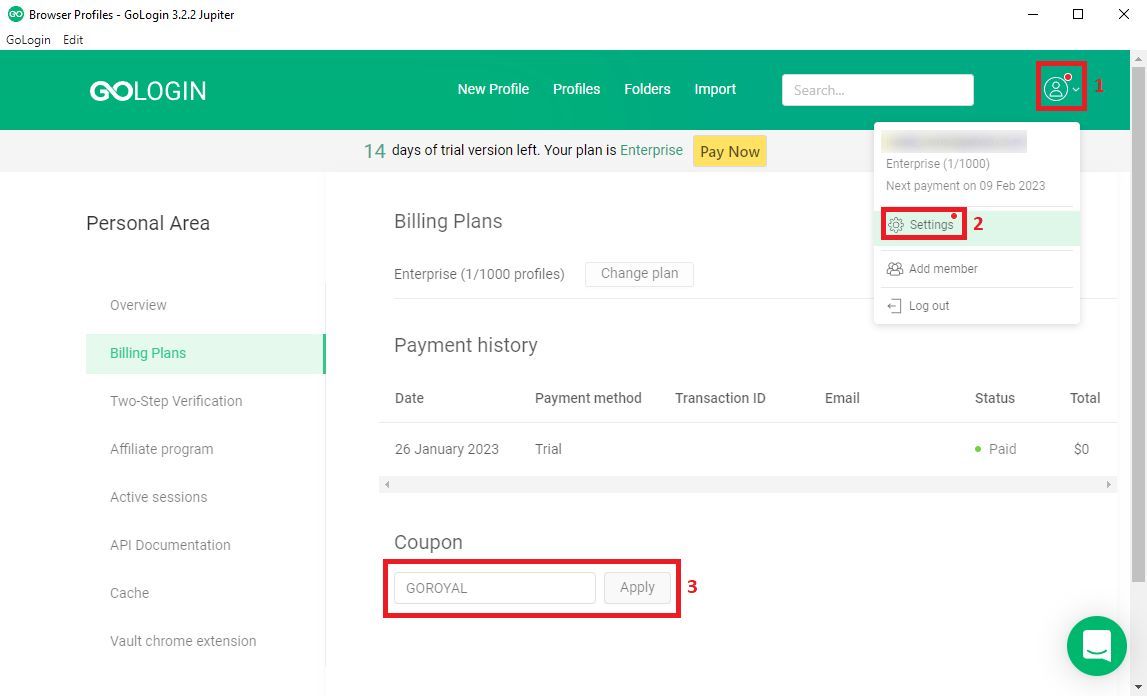Screen dimensions: 1147x696
Task: Click the Trial payment method cell
Action: pos(548,449)
